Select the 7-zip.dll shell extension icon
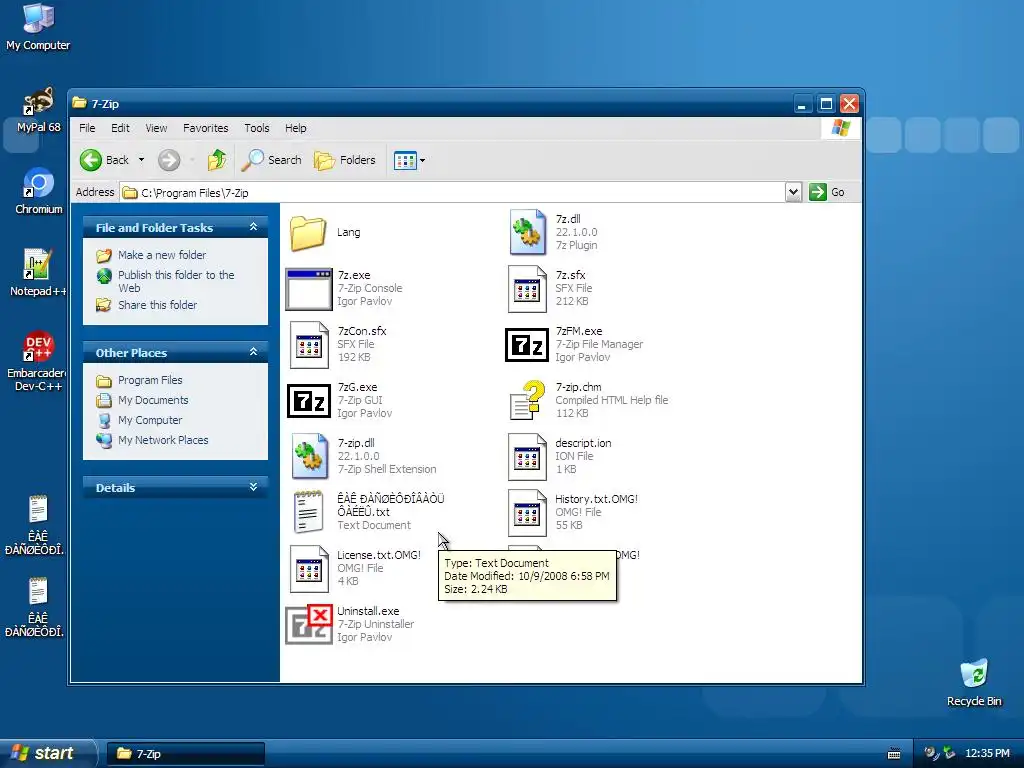This screenshot has width=1024, height=768. [309, 456]
